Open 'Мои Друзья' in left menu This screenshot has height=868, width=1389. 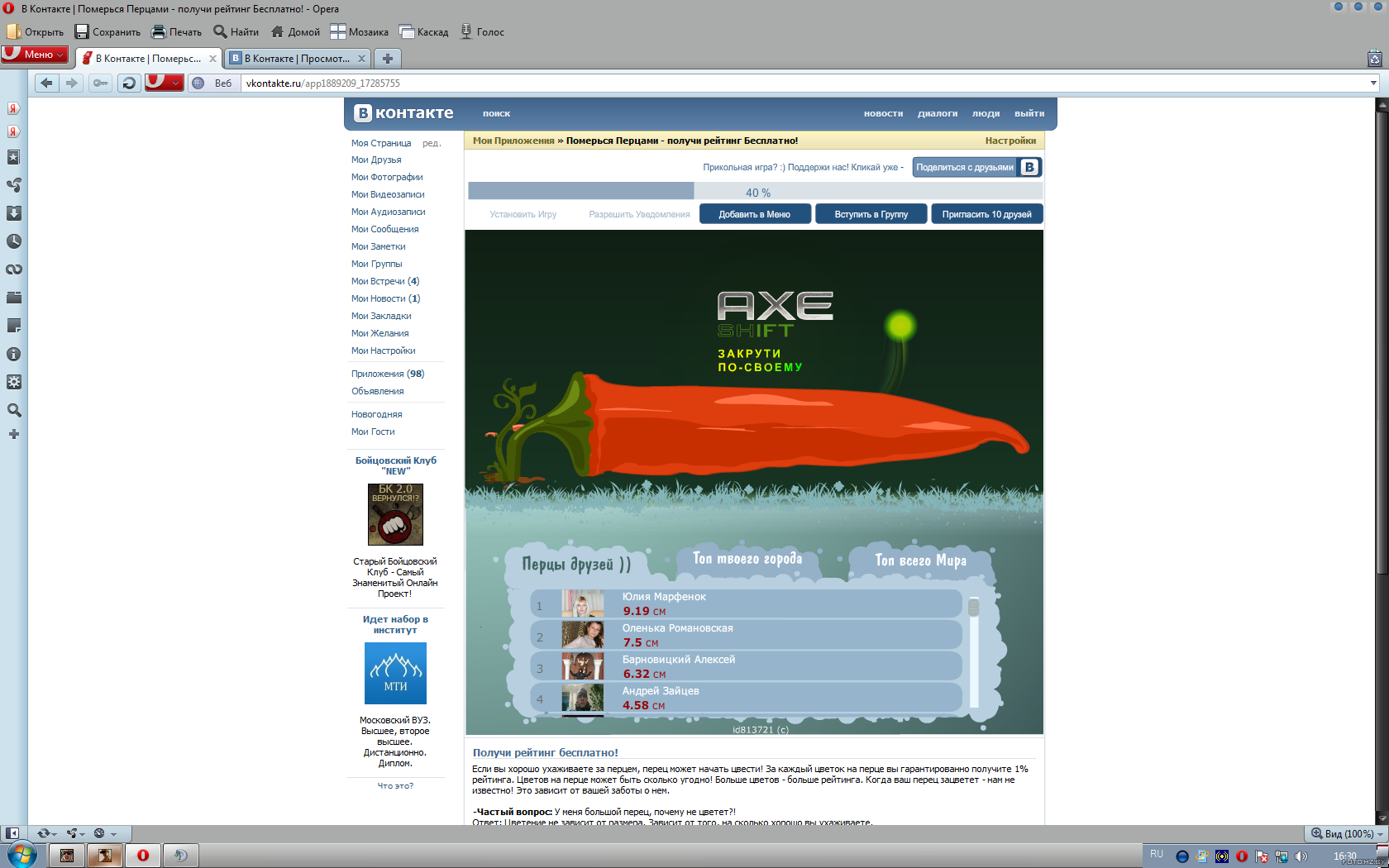tap(376, 160)
